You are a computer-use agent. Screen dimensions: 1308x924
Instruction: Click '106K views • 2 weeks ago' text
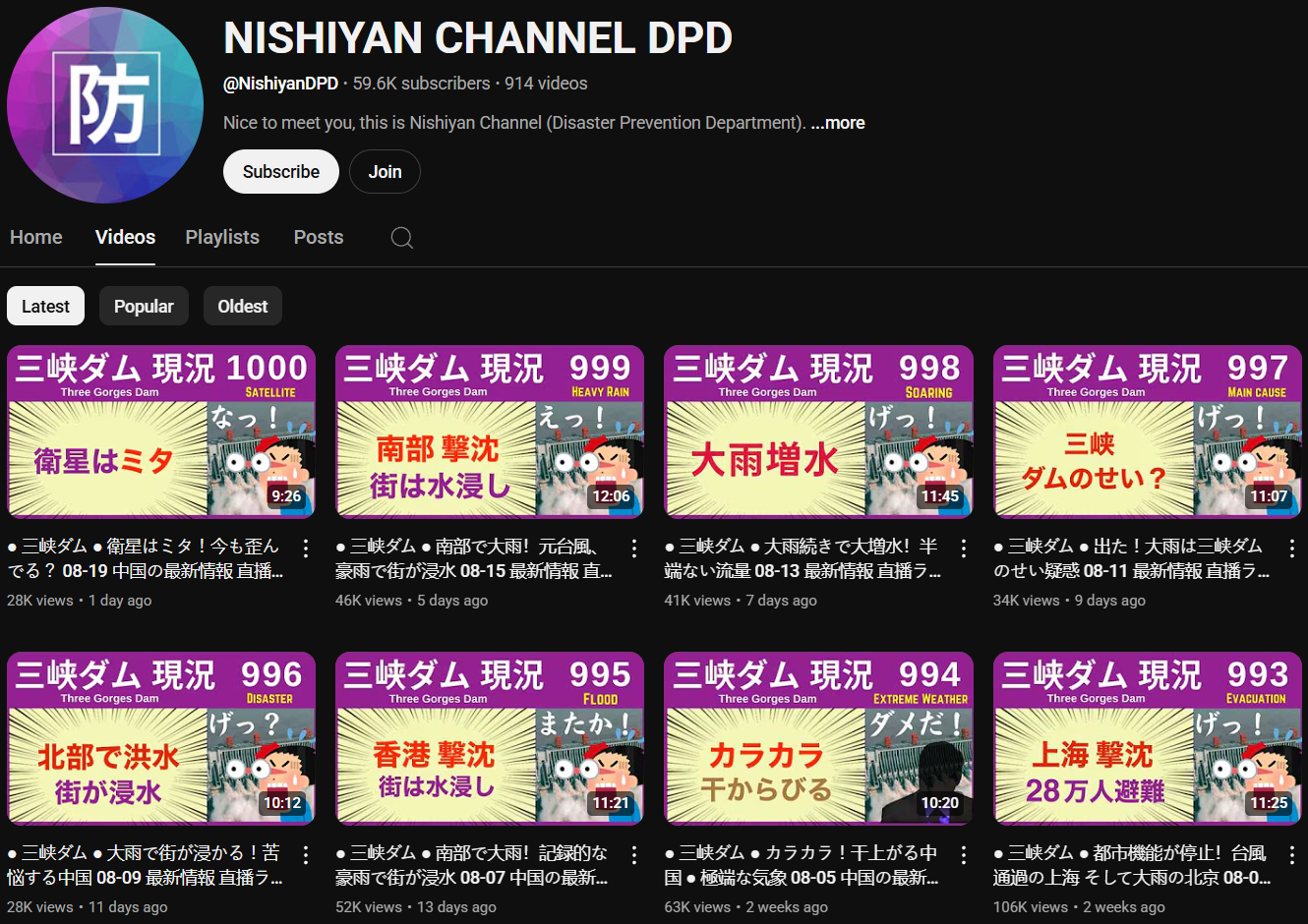point(1079,907)
